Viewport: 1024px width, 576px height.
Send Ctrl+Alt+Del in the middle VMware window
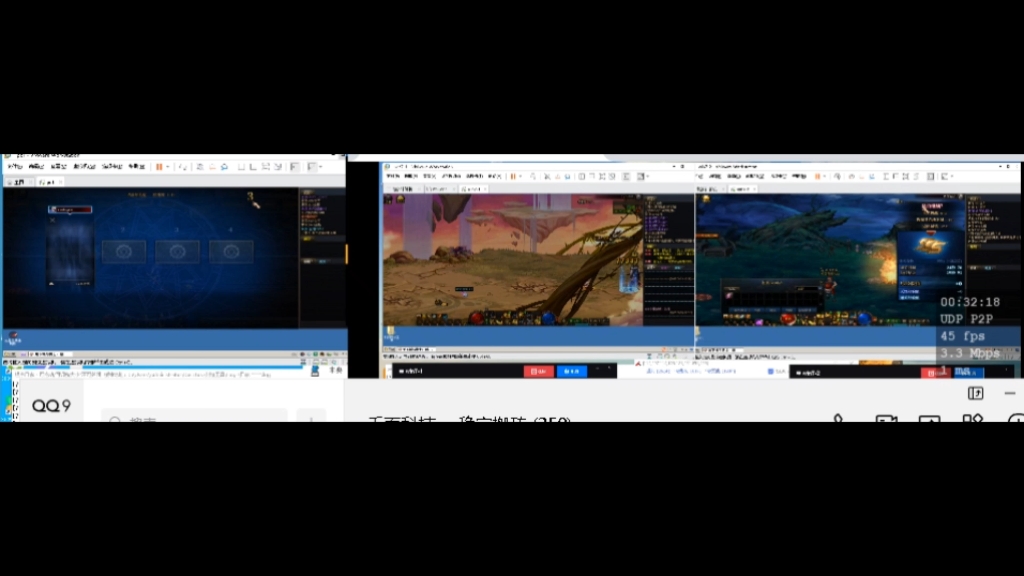tap(534, 176)
